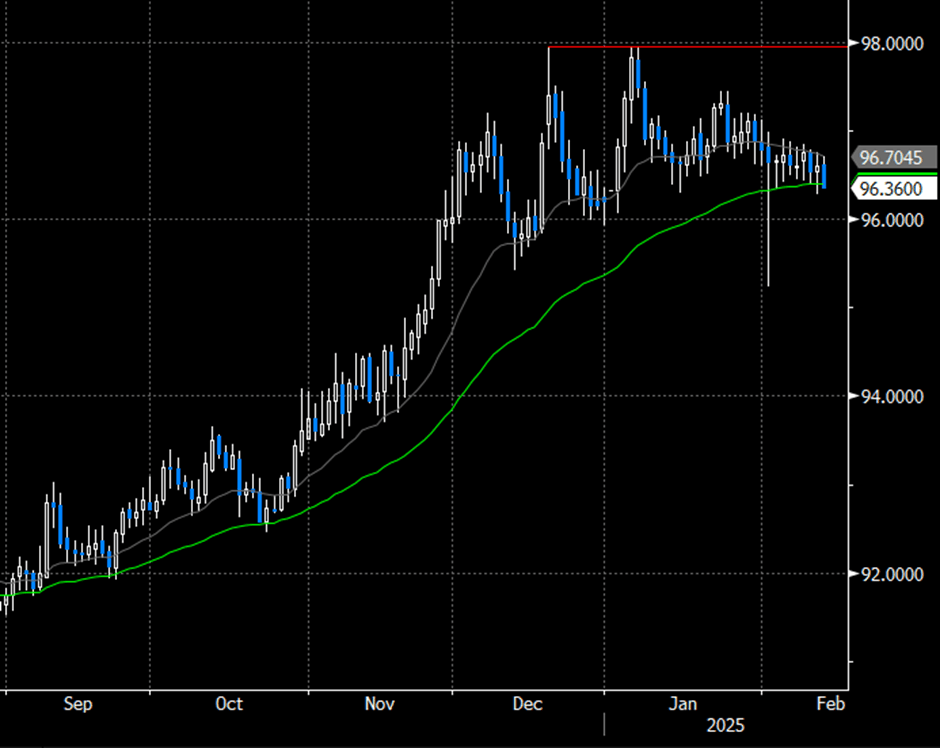Viewport: 940px width, 748px height.
Task: Select the red horizontal resistance line
Action: 698,46
